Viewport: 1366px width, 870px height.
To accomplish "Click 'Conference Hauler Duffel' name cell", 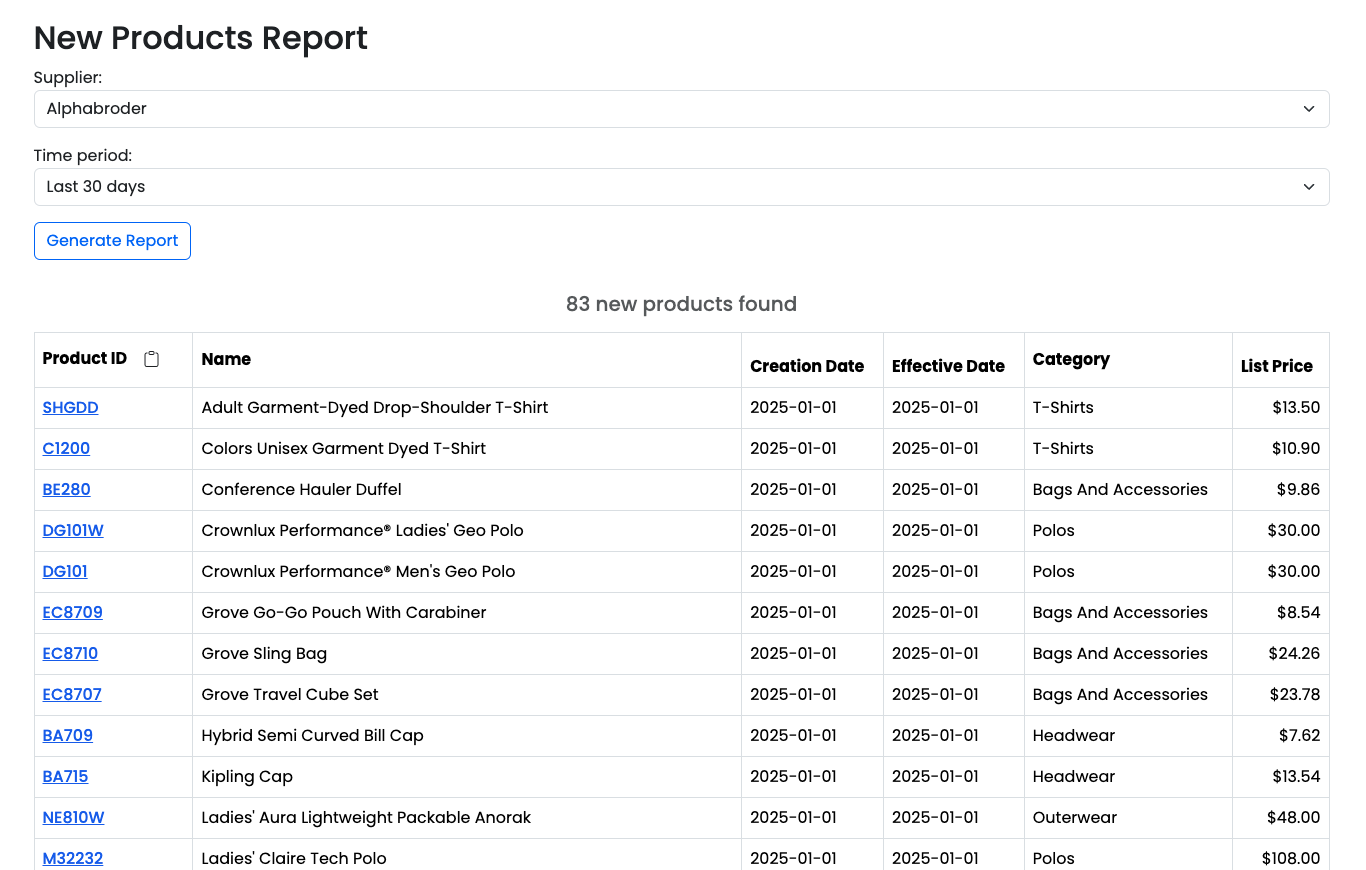I will [x=467, y=490].
